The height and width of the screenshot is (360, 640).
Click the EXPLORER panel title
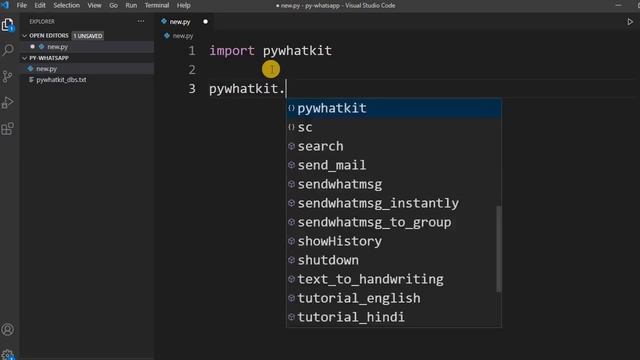(42, 21)
